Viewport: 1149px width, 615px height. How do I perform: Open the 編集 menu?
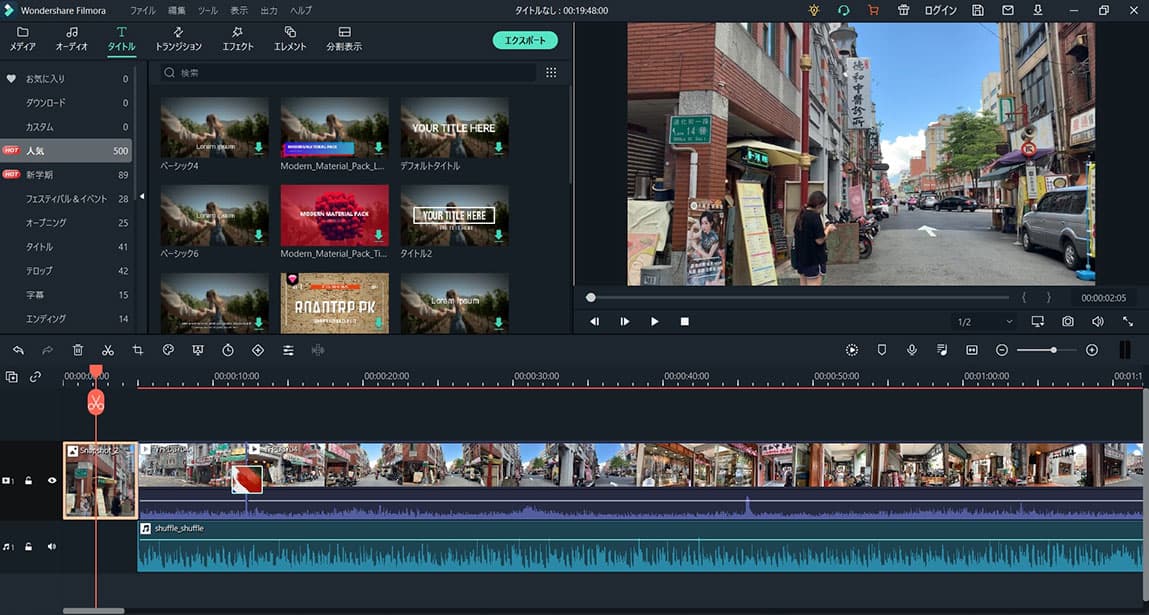click(177, 10)
